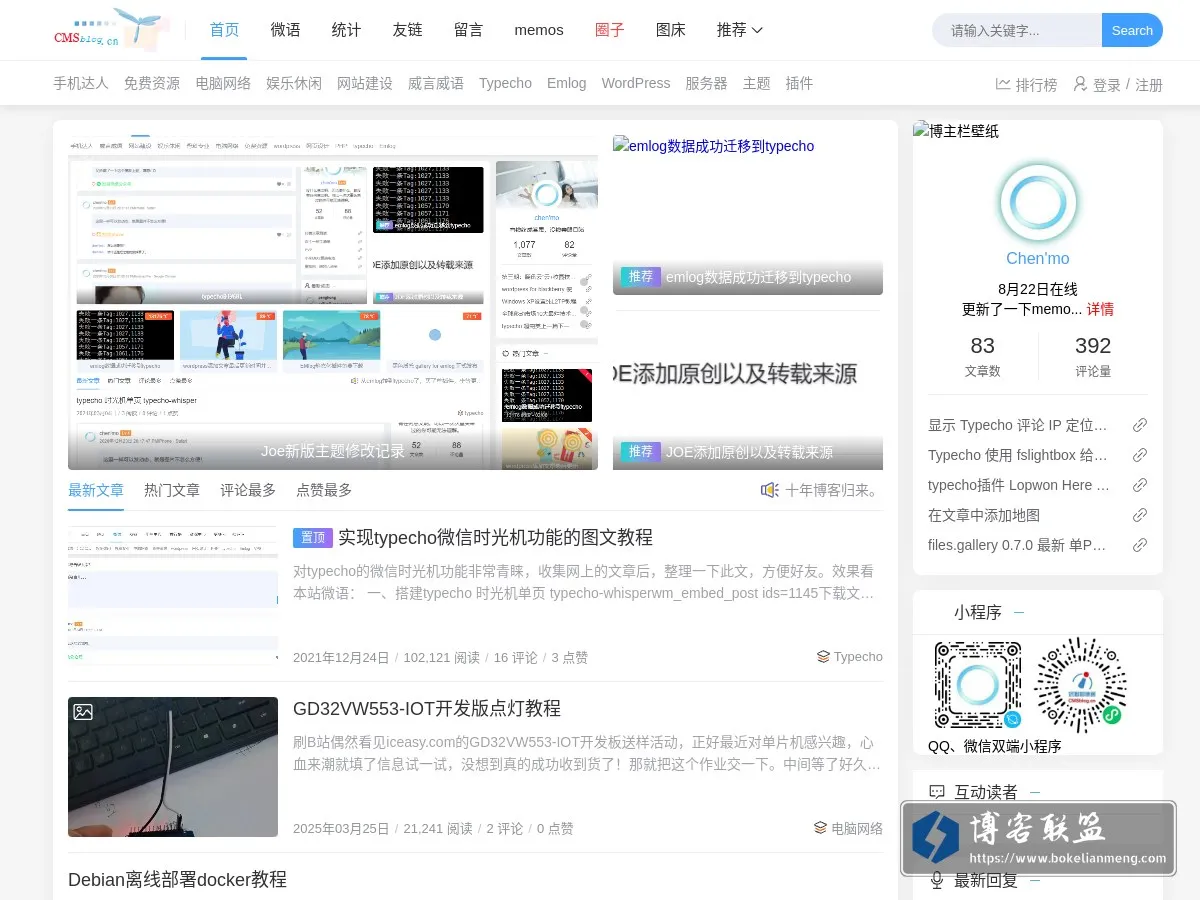1200x900 pixels.
Task: Open the 威言威语 category
Action: 436,83
